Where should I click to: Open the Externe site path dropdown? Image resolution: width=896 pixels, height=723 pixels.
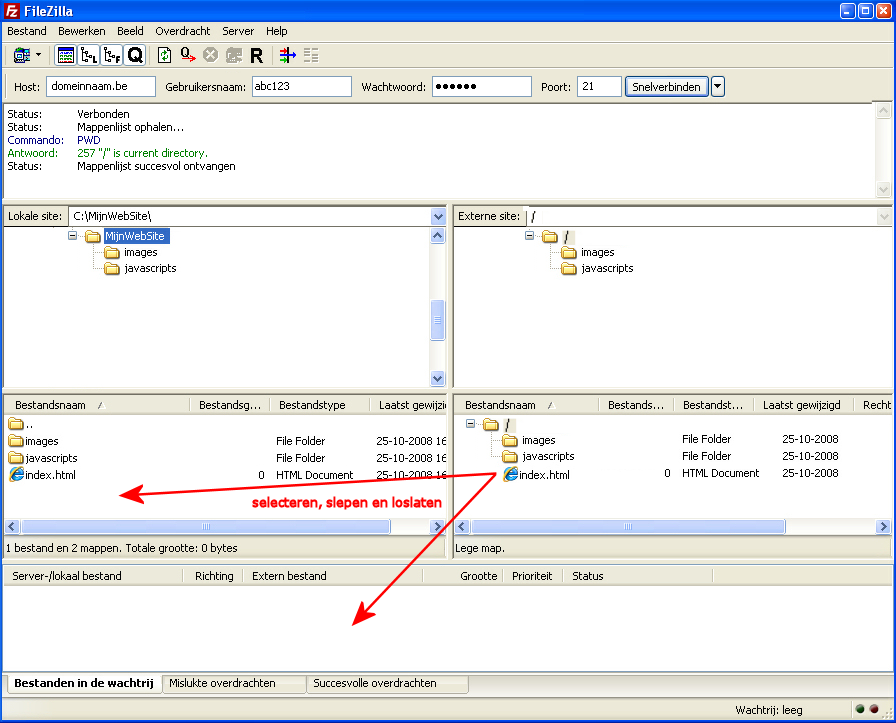point(884,217)
